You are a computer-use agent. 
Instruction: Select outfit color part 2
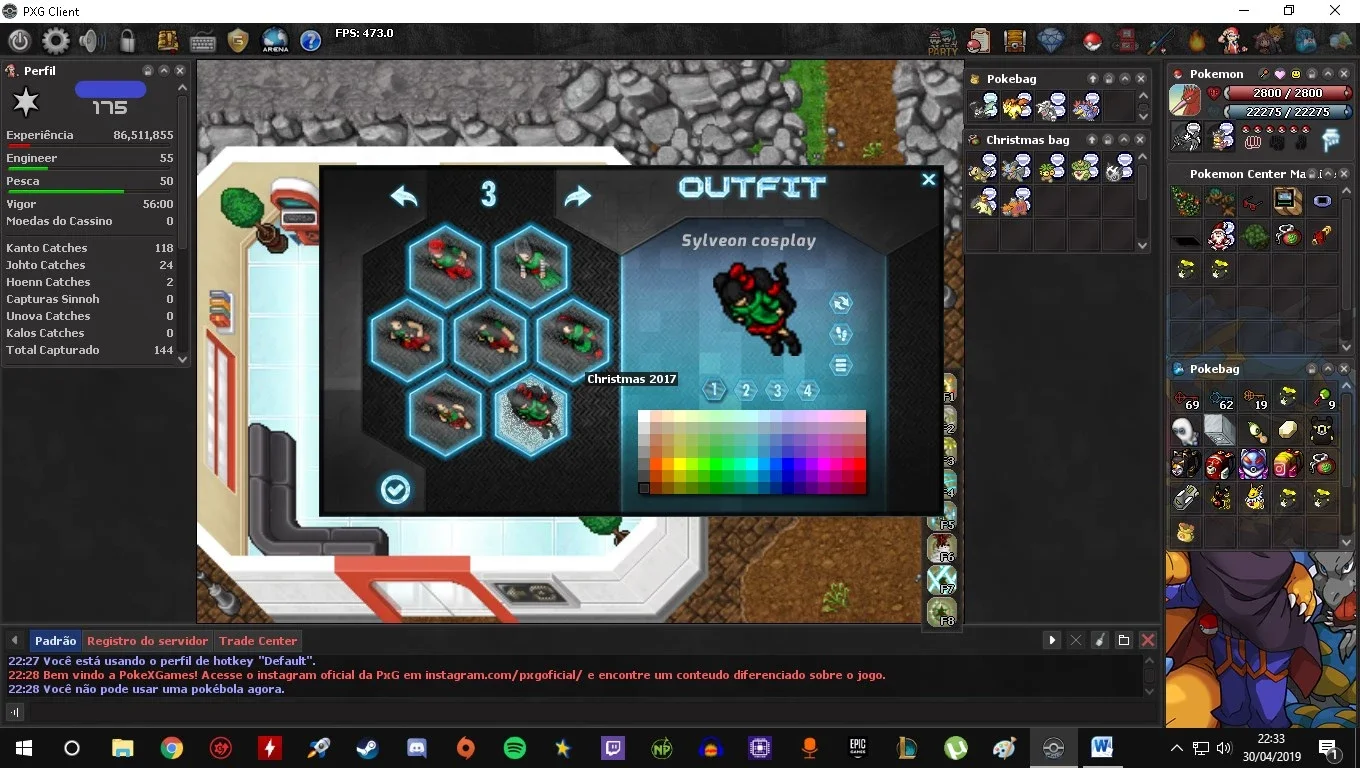(x=746, y=390)
